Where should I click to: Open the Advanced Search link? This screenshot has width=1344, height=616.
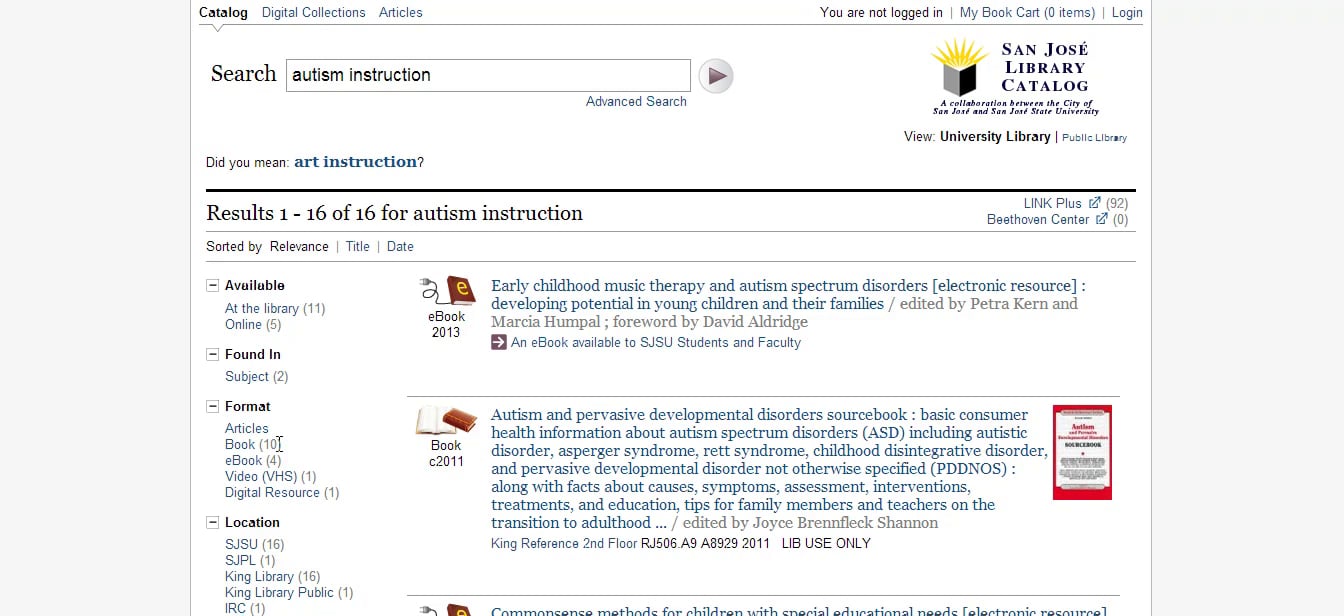(x=636, y=101)
